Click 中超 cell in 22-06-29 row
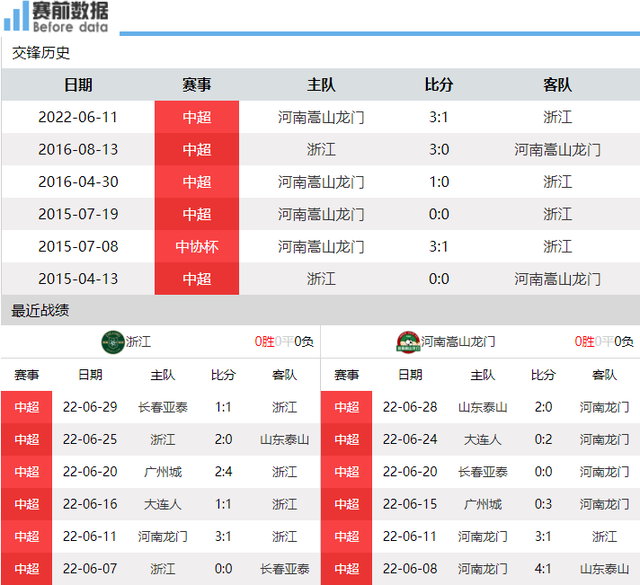640x585 pixels. (27, 407)
